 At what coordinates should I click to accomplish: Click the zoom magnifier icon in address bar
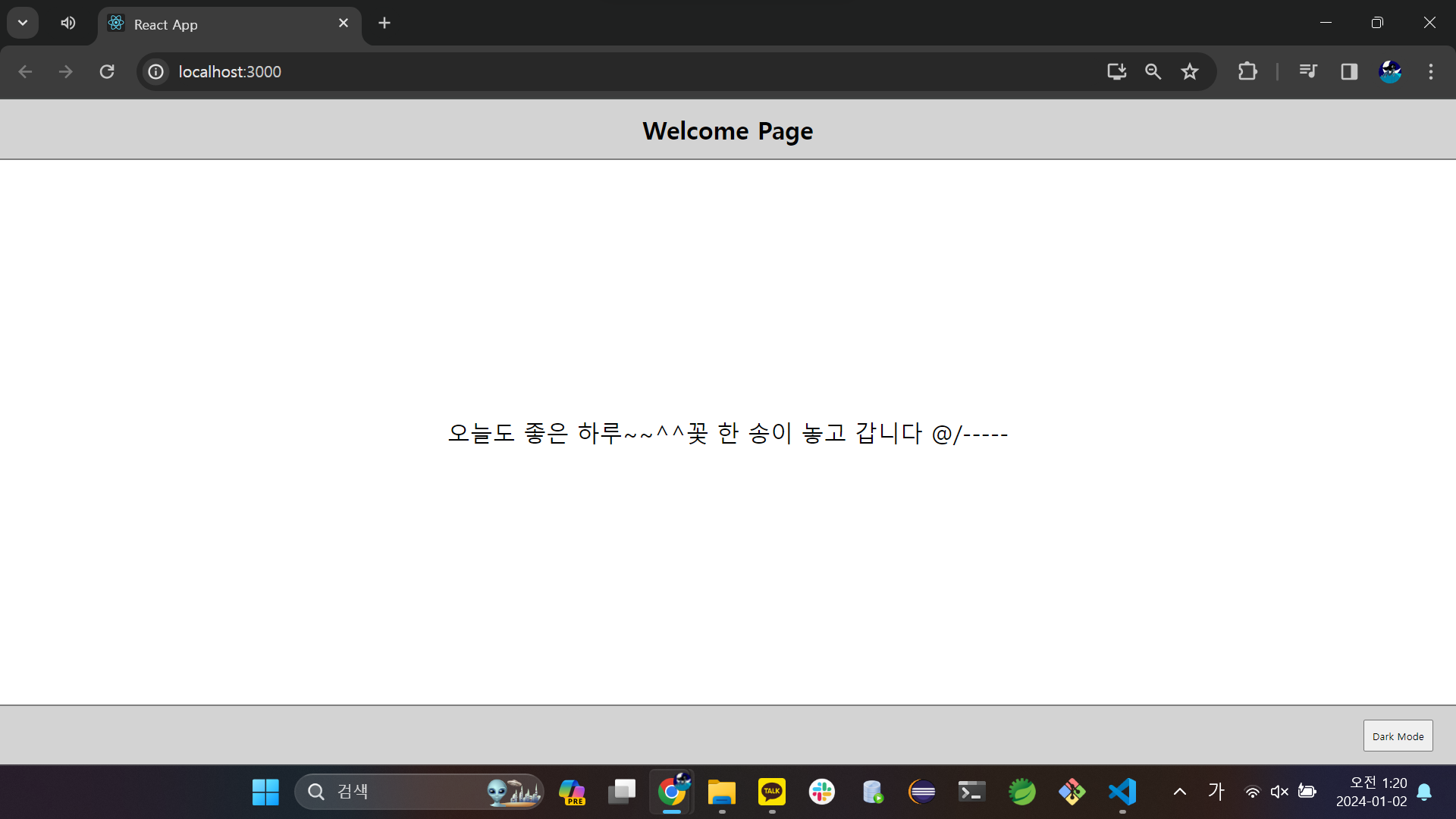tap(1153, 71)
